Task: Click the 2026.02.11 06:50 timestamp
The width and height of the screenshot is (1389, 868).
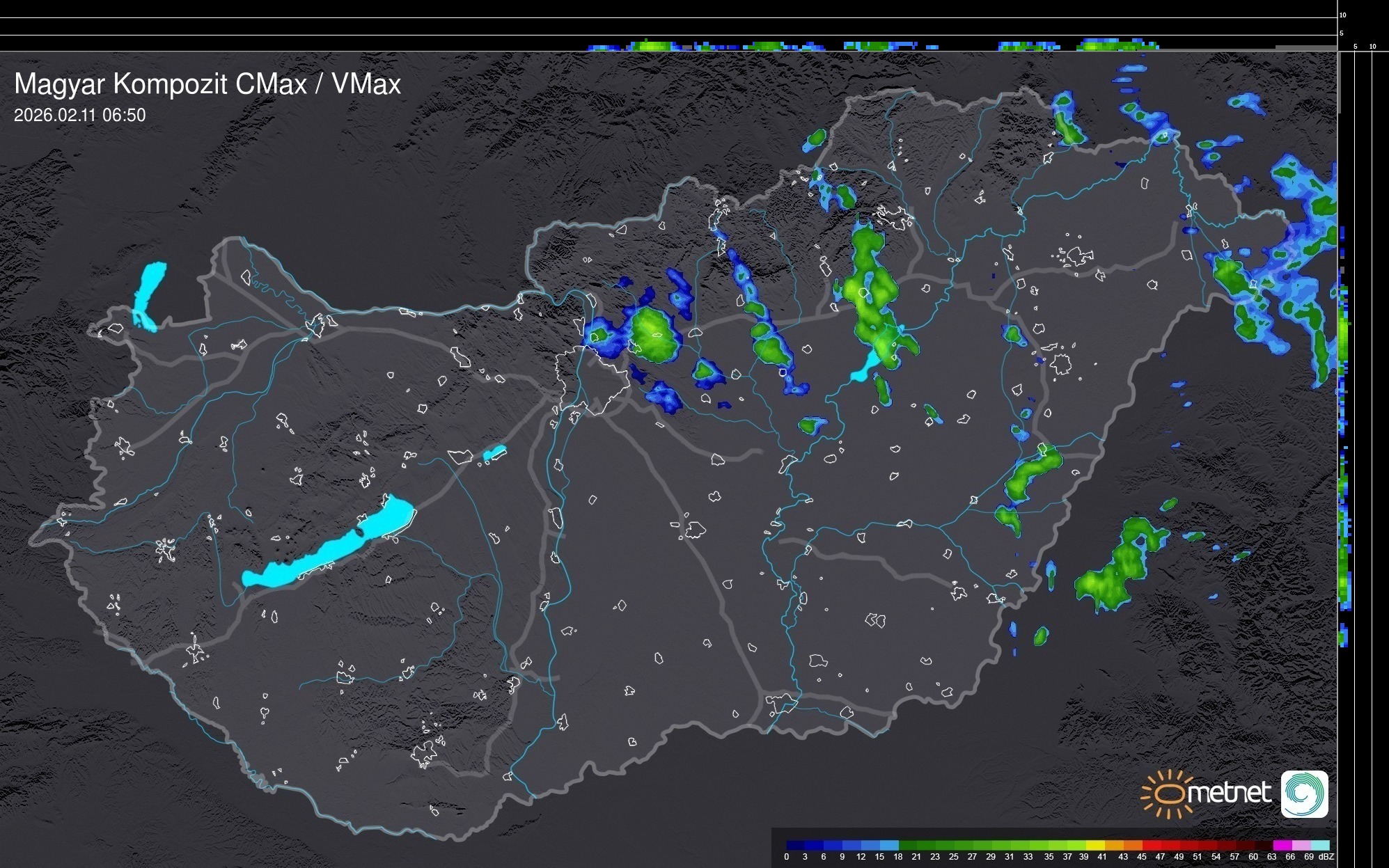Action: pyautogui.click(x=79, y=116)
